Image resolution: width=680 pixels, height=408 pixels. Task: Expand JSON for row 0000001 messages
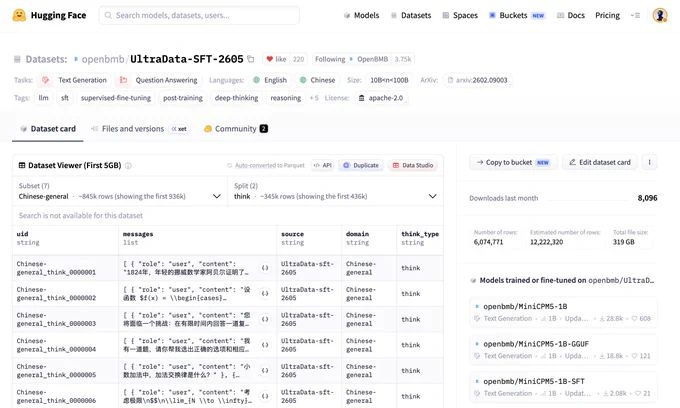point(265,268)
